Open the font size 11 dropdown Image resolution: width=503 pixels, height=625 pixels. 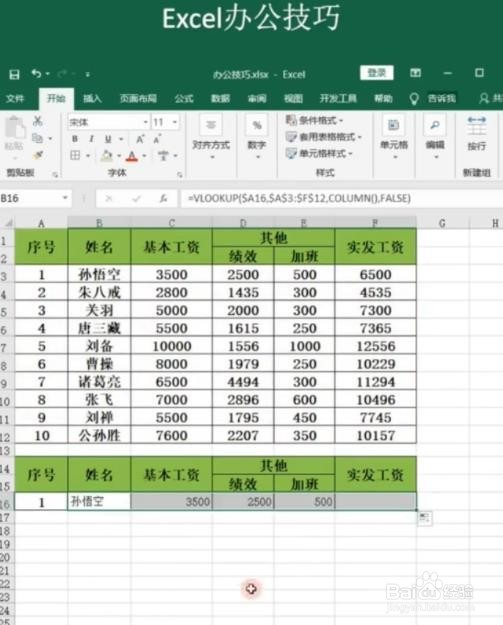tap(175, 122)
